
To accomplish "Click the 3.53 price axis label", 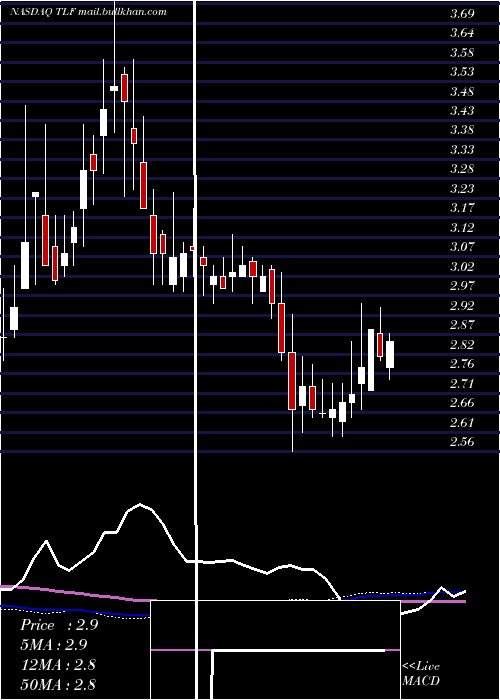I will point(462,72).
